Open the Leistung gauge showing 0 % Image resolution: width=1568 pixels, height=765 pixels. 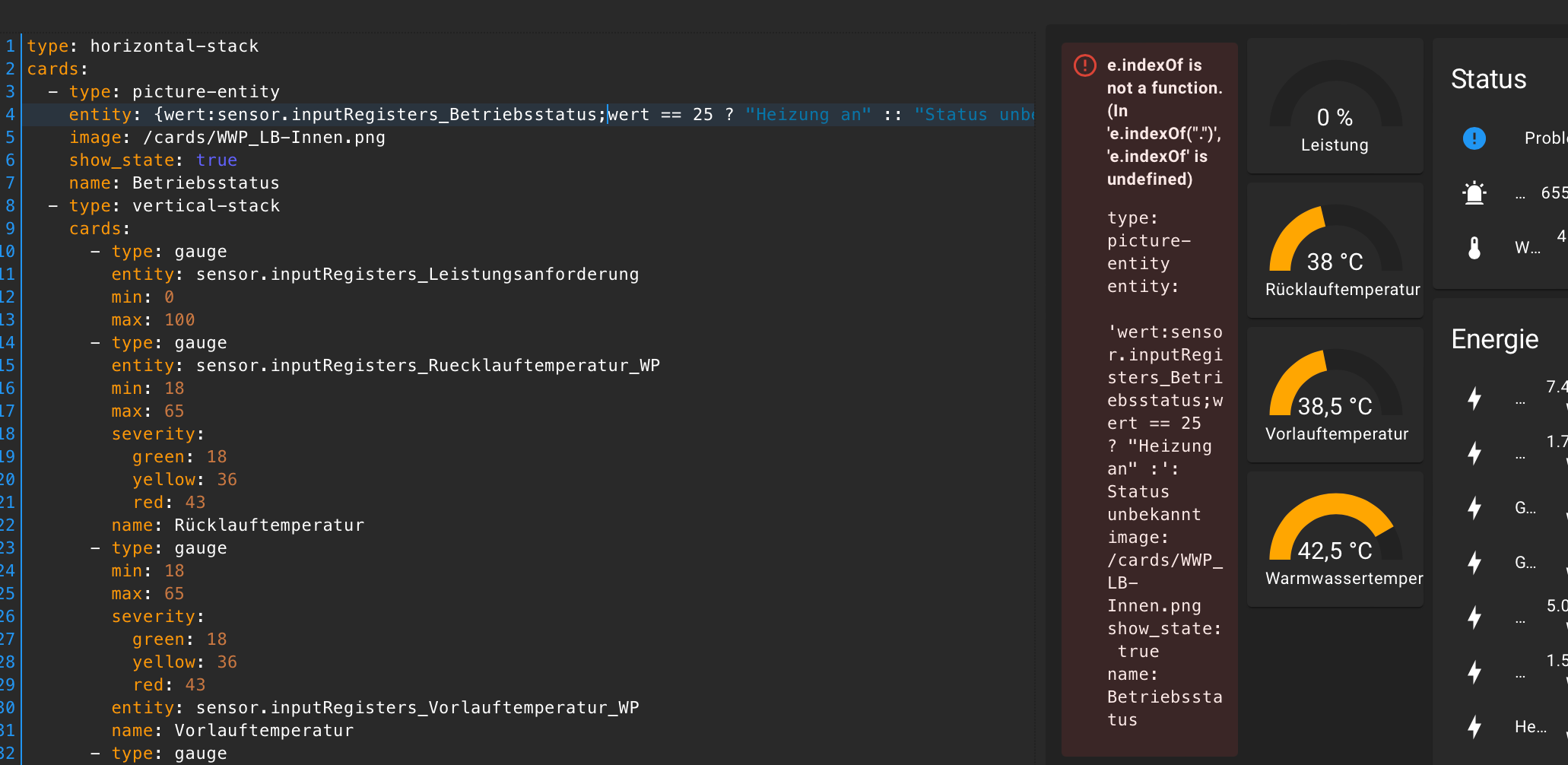pyautogui.click(x=1335, y=106)
